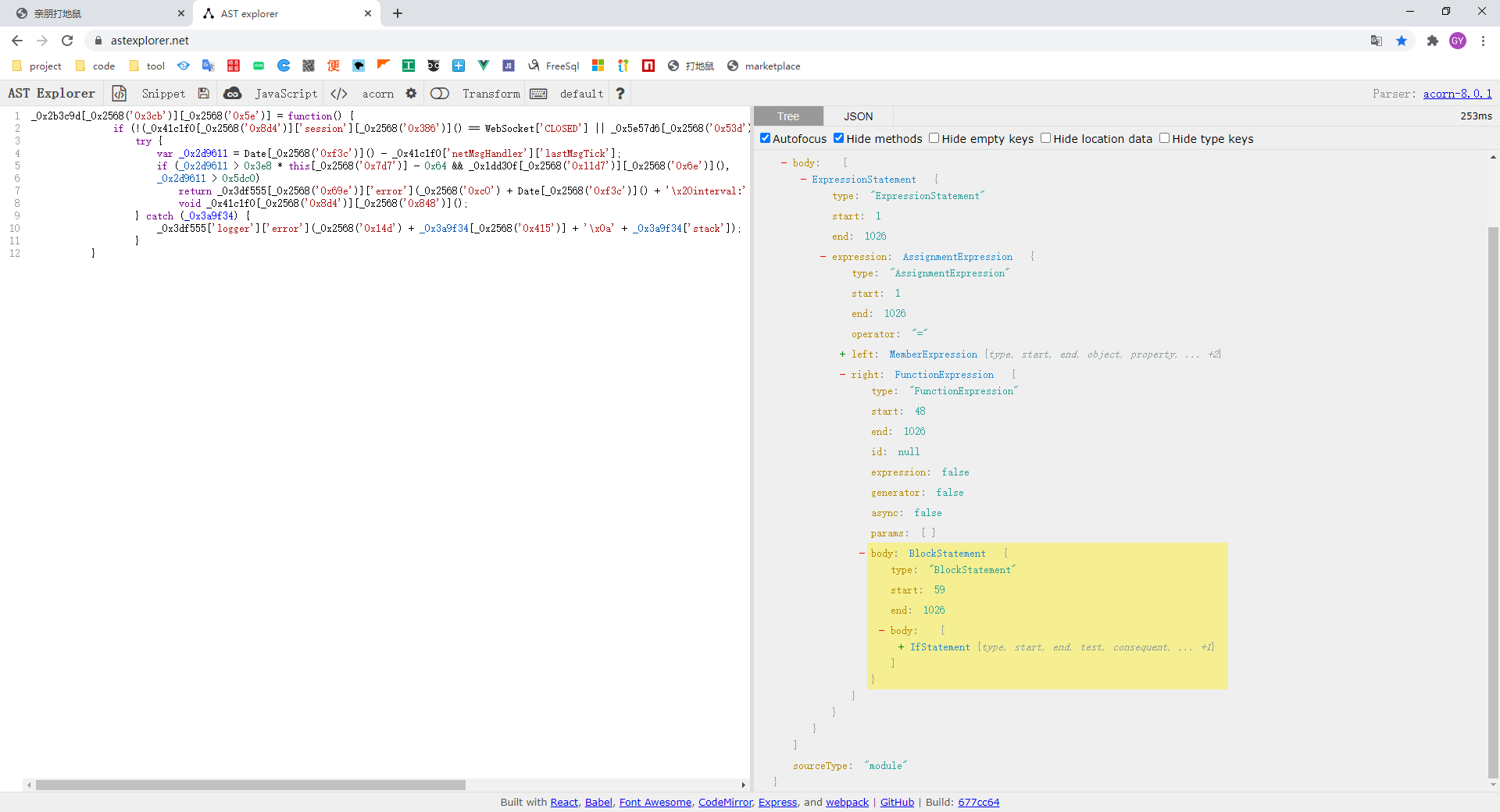Screen dimensions: 1500x812
Task: Click the editor scroll-right arrow
Action: coord(743,785)
